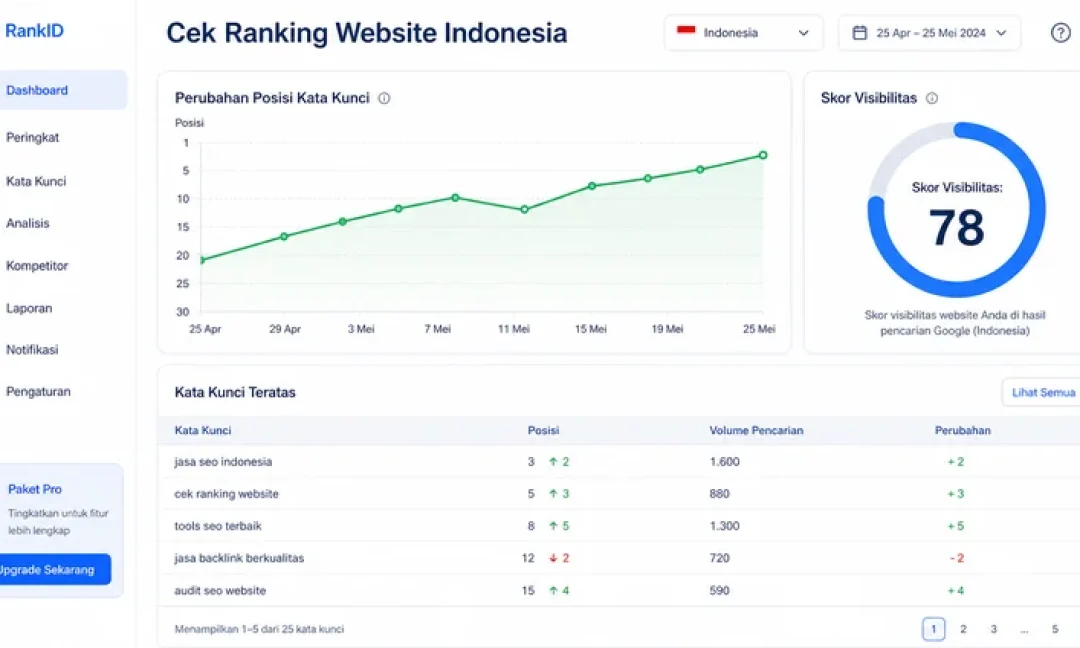Go to pagination page 3
Image resolution: width=1080 pixels, height=648 pixels.
coord(993,629)
